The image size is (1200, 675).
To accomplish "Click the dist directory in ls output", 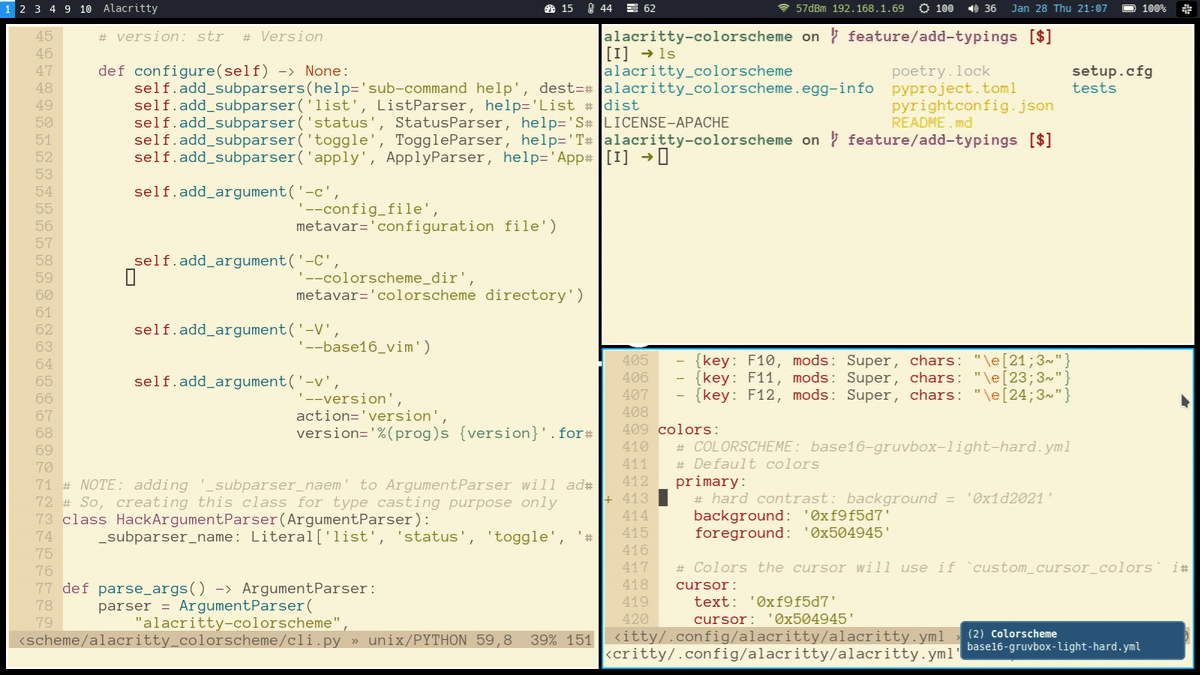I will (622, 105).
